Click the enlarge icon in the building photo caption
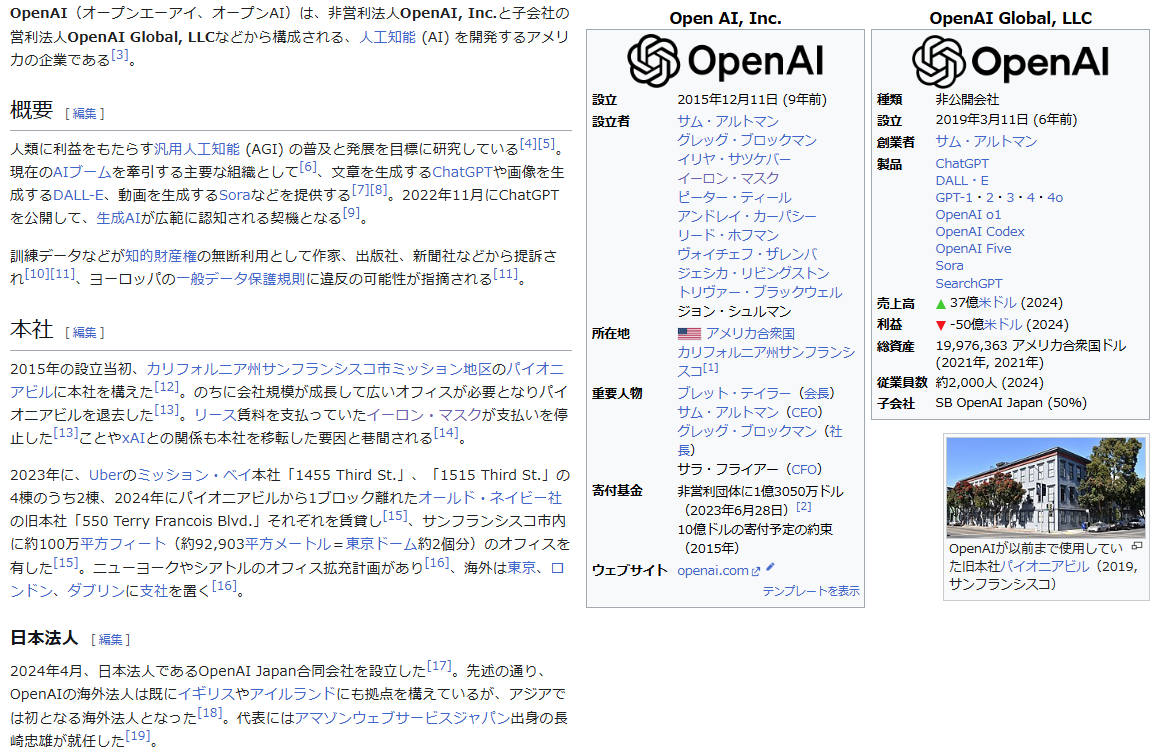The height and width of the screenshot is (756, 1156). [x=1138, y=546]
